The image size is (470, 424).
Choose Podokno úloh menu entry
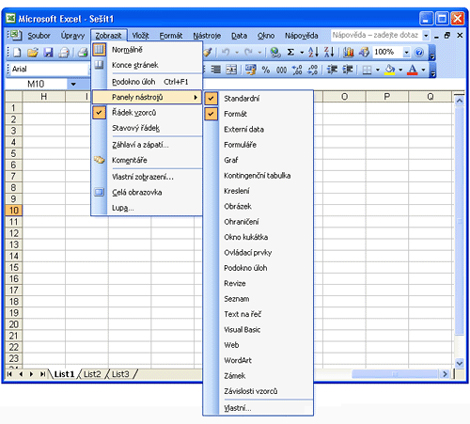pyautogui.click(x=147, y=82)
